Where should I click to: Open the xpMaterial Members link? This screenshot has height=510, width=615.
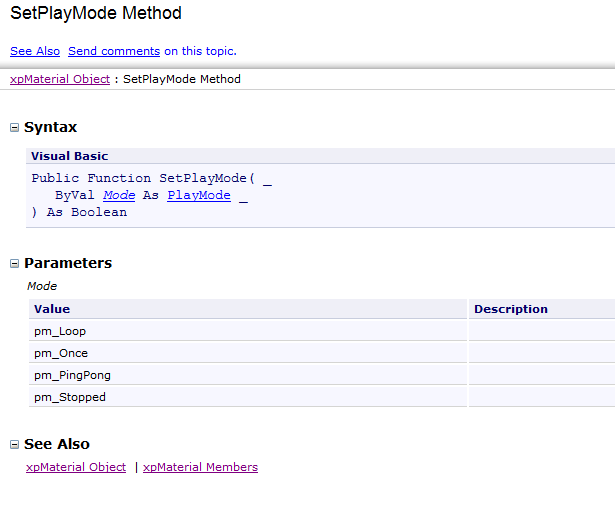(x=200, y=467)
